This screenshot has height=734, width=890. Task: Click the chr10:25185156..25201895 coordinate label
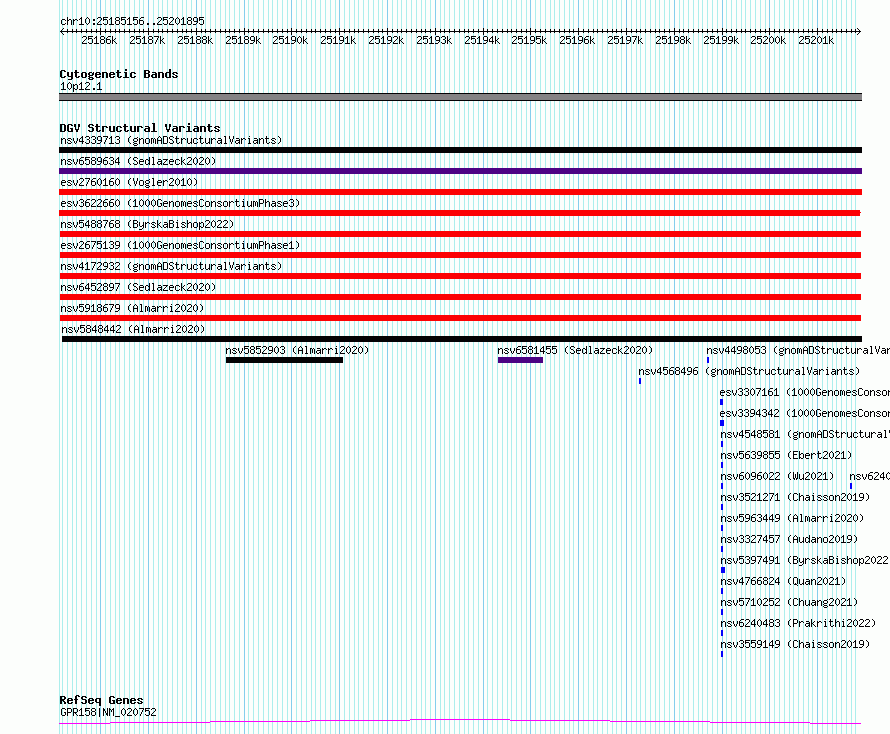(x=132, y=21)
